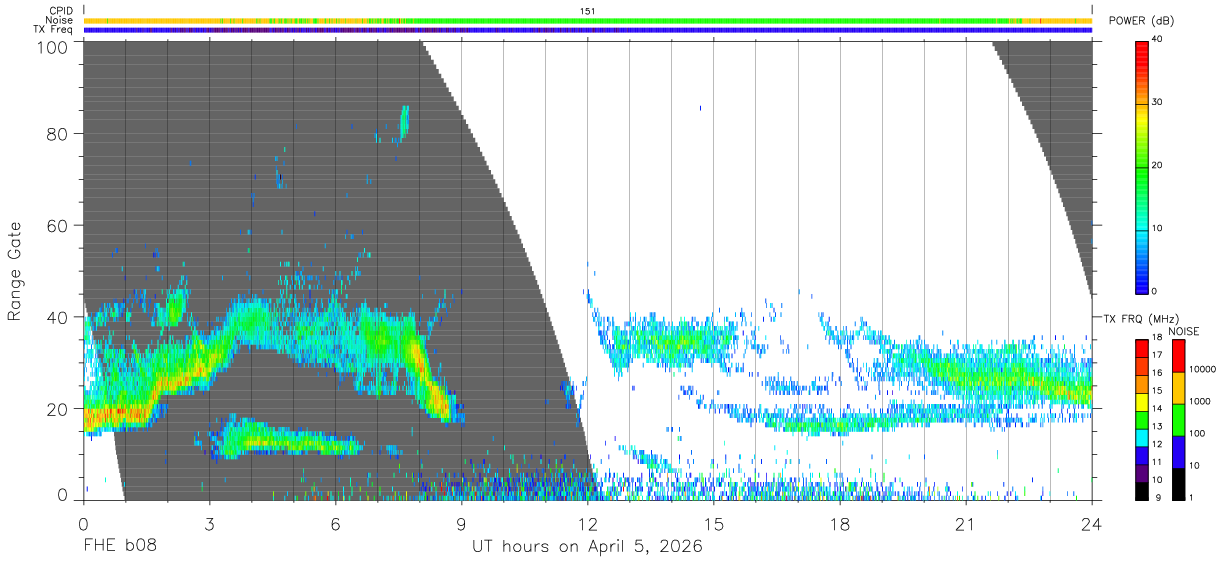The width and height of the screenshot is (1228, 567).
Task: Click range gate tick label 80
Action: [58, 133]
